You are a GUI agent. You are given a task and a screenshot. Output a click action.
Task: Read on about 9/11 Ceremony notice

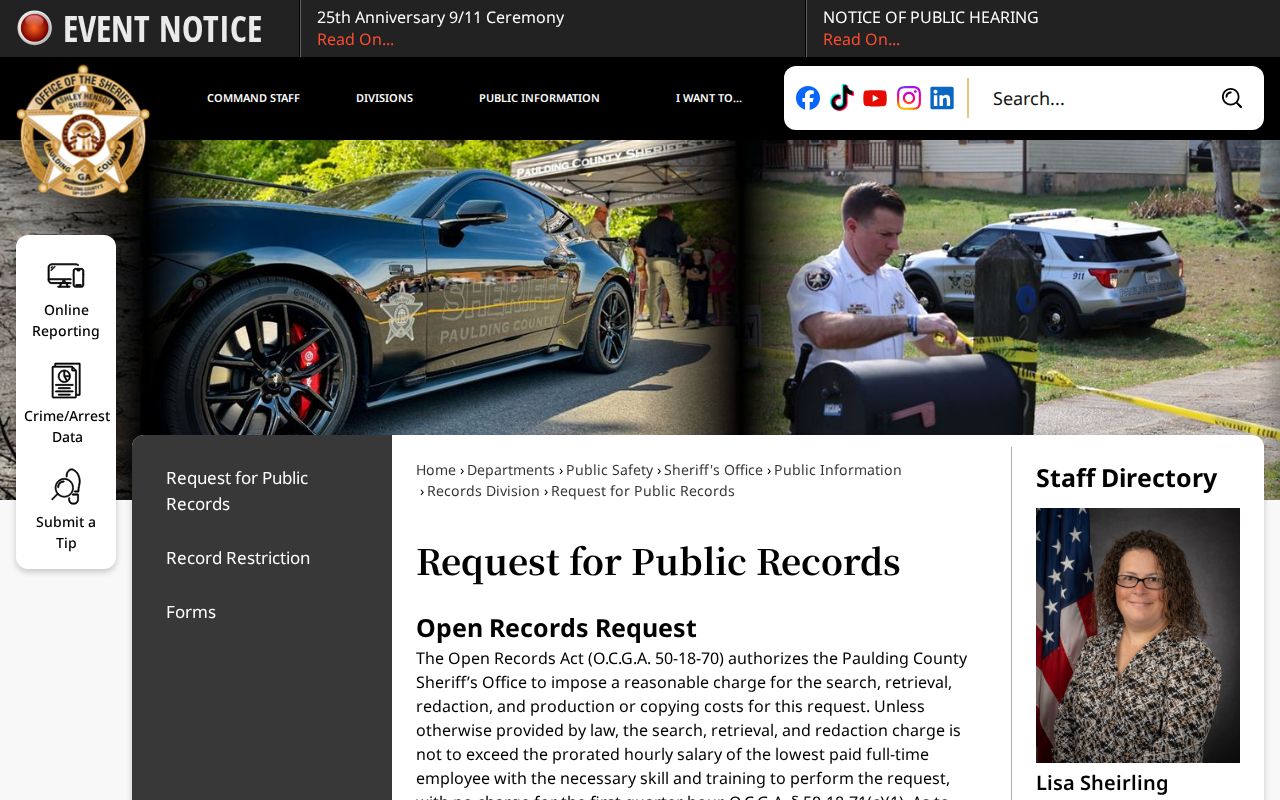[355, 39]
